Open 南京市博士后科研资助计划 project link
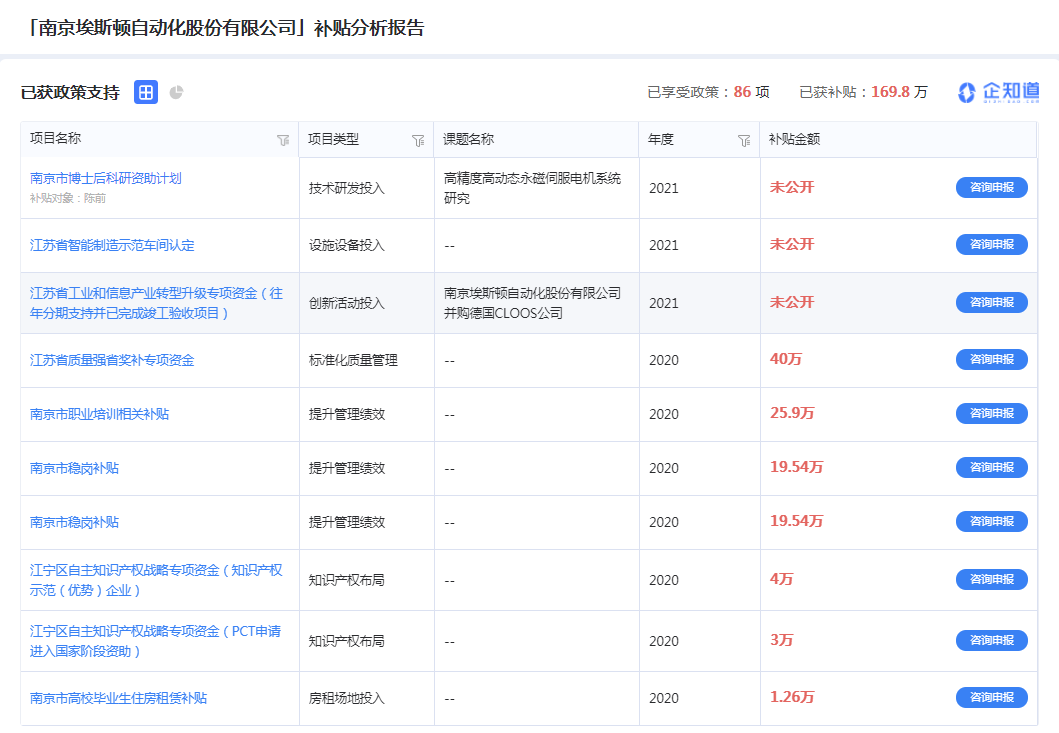 106,178
